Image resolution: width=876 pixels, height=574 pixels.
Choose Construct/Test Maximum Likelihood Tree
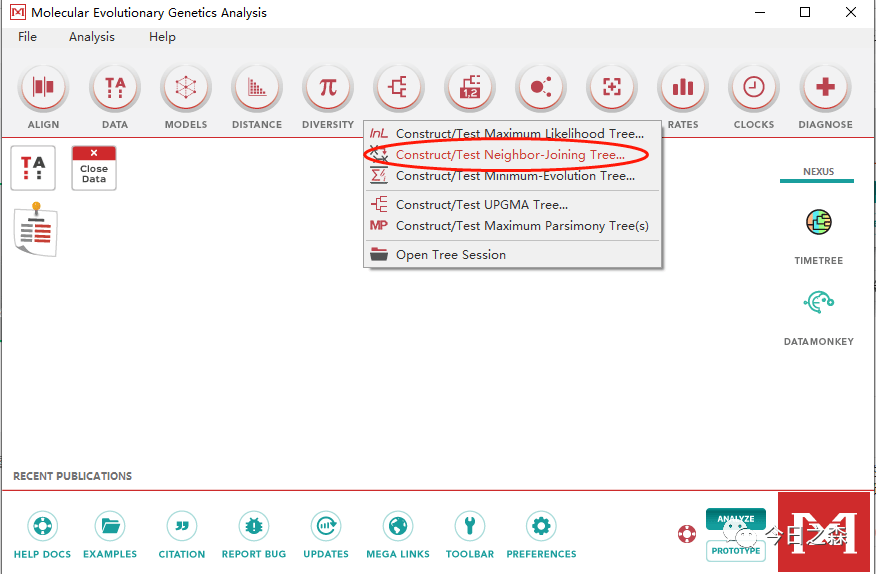[512, 134]
